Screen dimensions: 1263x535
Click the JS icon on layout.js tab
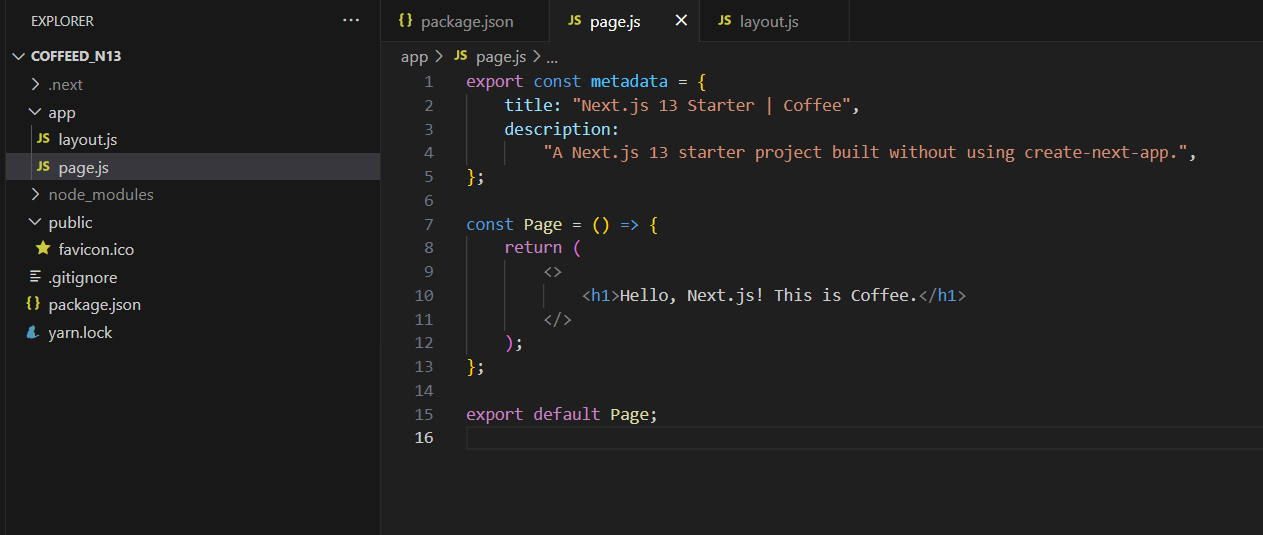(724, 21)
